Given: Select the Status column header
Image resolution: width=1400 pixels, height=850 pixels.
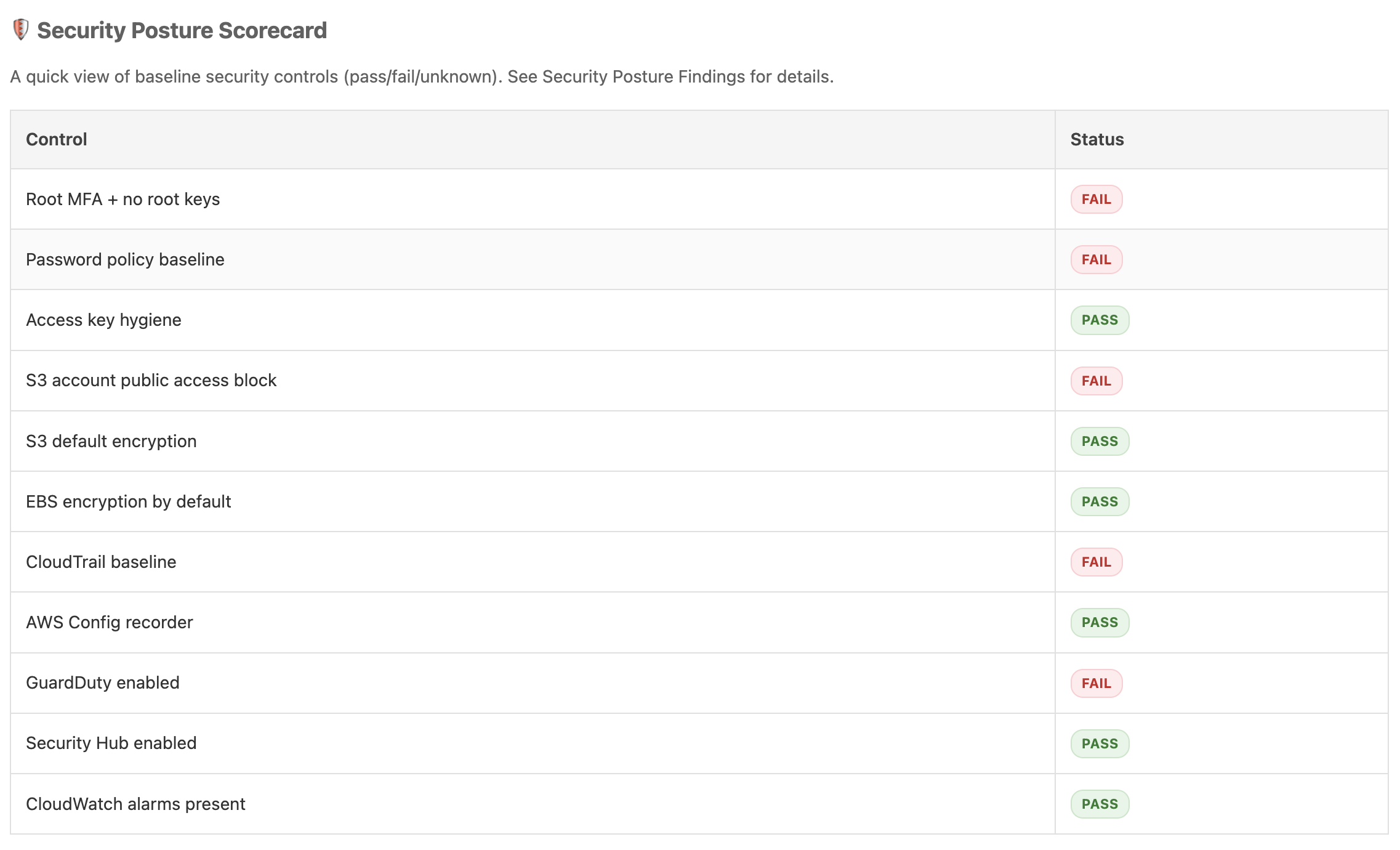Looking at the screenshot, I should [x=1096, y=139].
